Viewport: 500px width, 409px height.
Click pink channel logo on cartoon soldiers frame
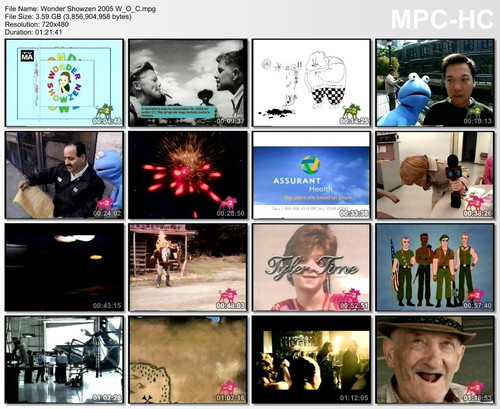pos(475,296)
